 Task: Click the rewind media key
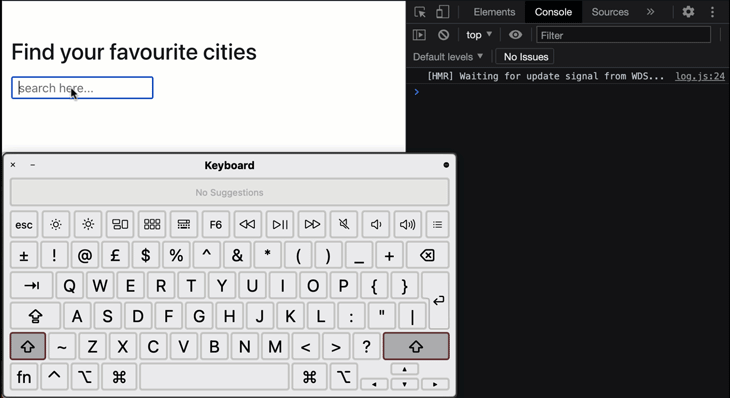pos(247,225)
